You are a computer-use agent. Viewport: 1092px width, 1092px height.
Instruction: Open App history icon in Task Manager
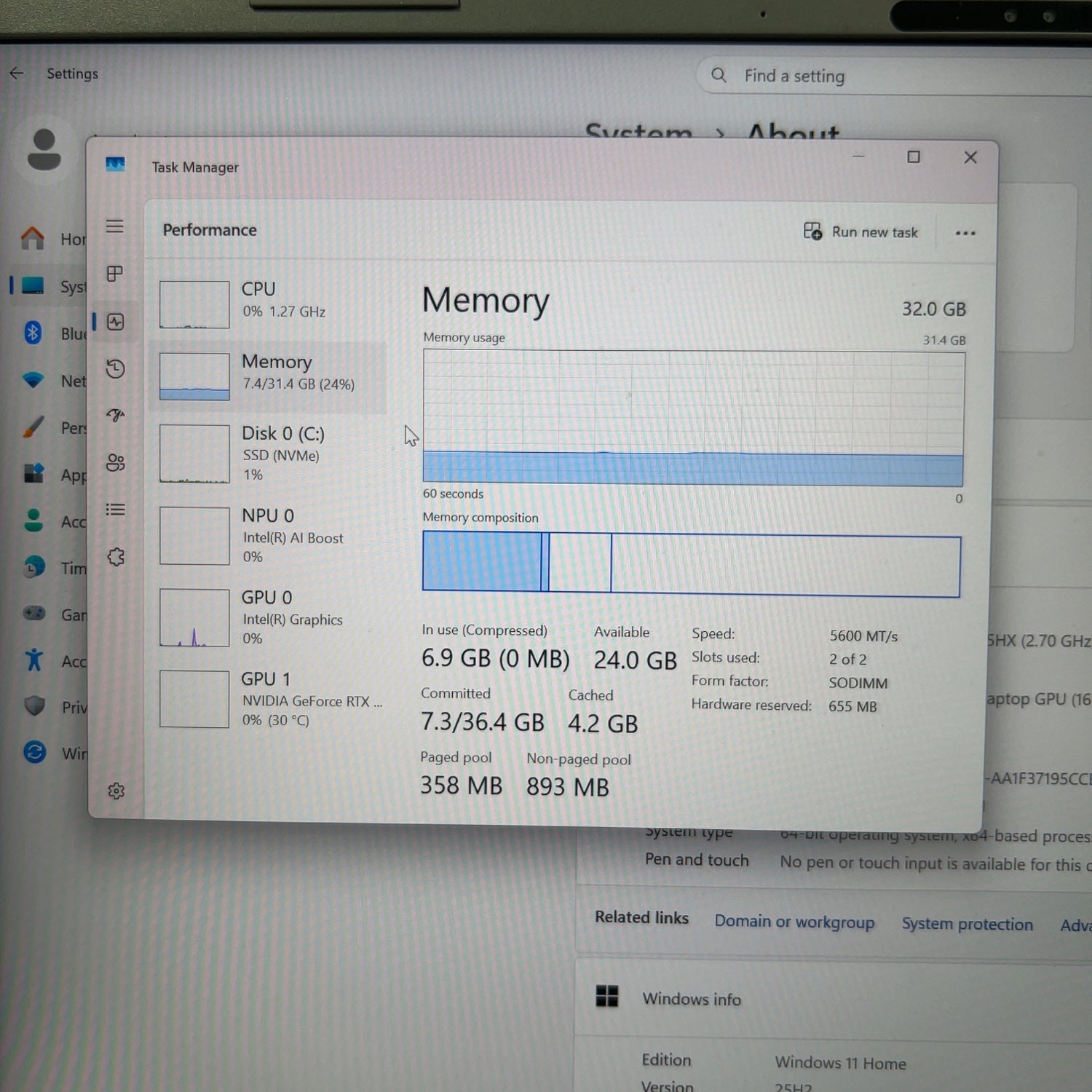pos(115,368)
